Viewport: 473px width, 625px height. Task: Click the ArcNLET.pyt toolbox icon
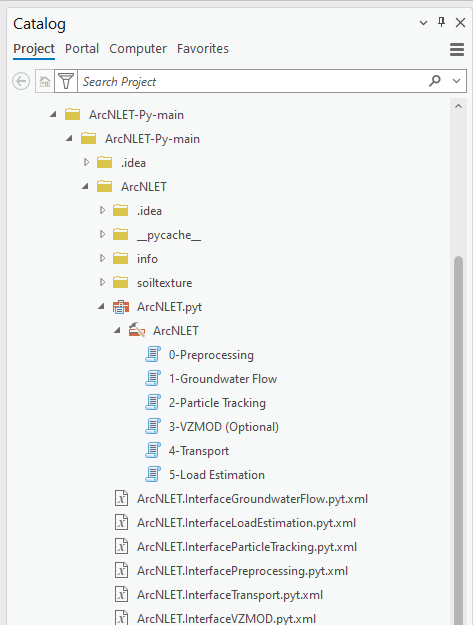tap(121, 307)
